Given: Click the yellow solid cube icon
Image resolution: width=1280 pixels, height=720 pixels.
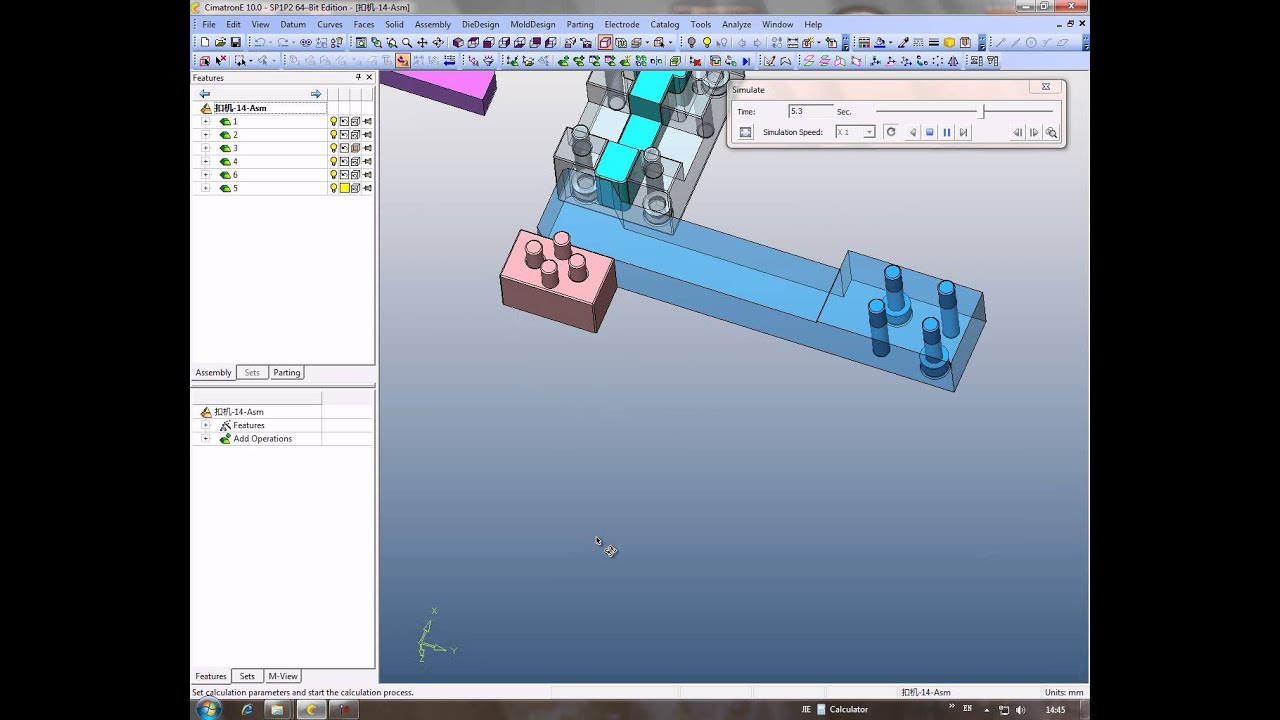Looking at the screenshot, I should coord(949,42).
